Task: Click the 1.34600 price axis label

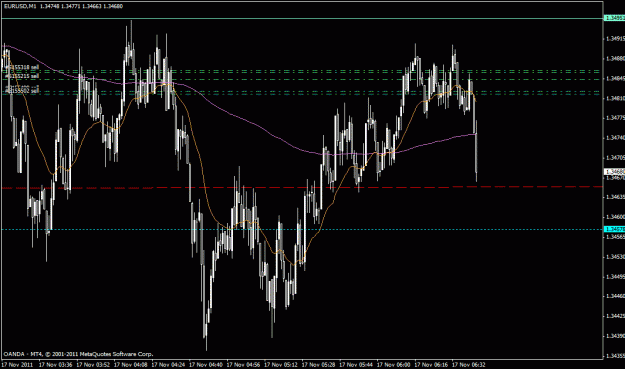Action: point(615,217)
